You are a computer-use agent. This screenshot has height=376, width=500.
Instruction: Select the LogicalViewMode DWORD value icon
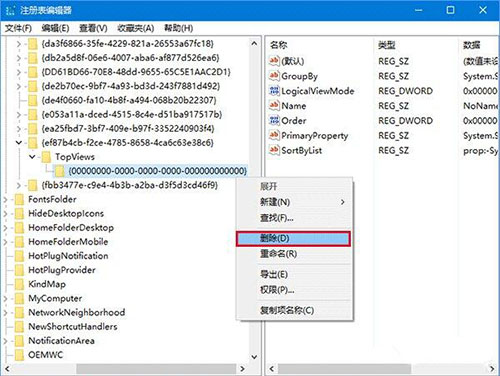click(x=274, y=90)
